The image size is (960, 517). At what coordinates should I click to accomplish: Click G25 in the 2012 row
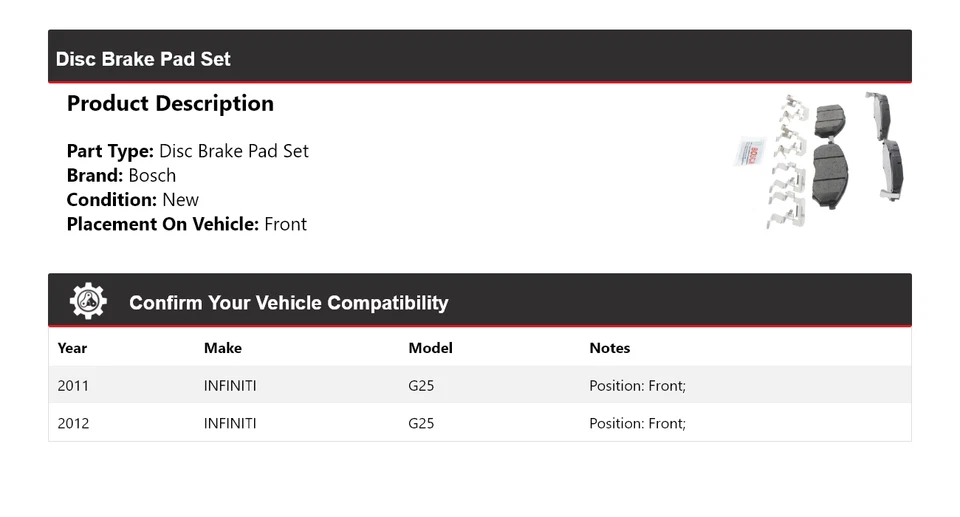click(421, 423)
